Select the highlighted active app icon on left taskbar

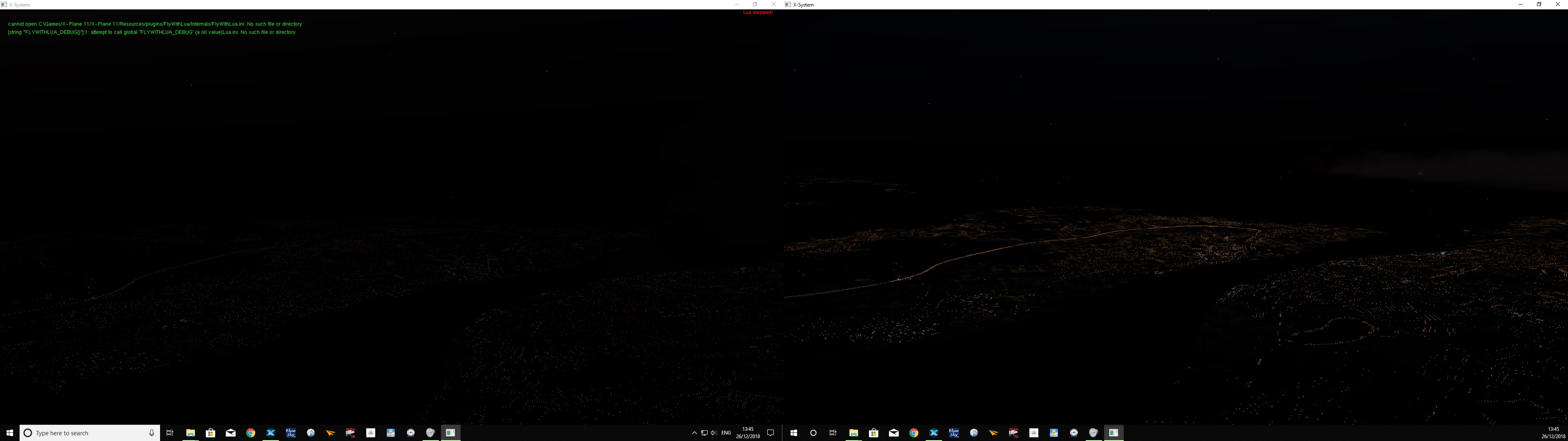(450, 432)
